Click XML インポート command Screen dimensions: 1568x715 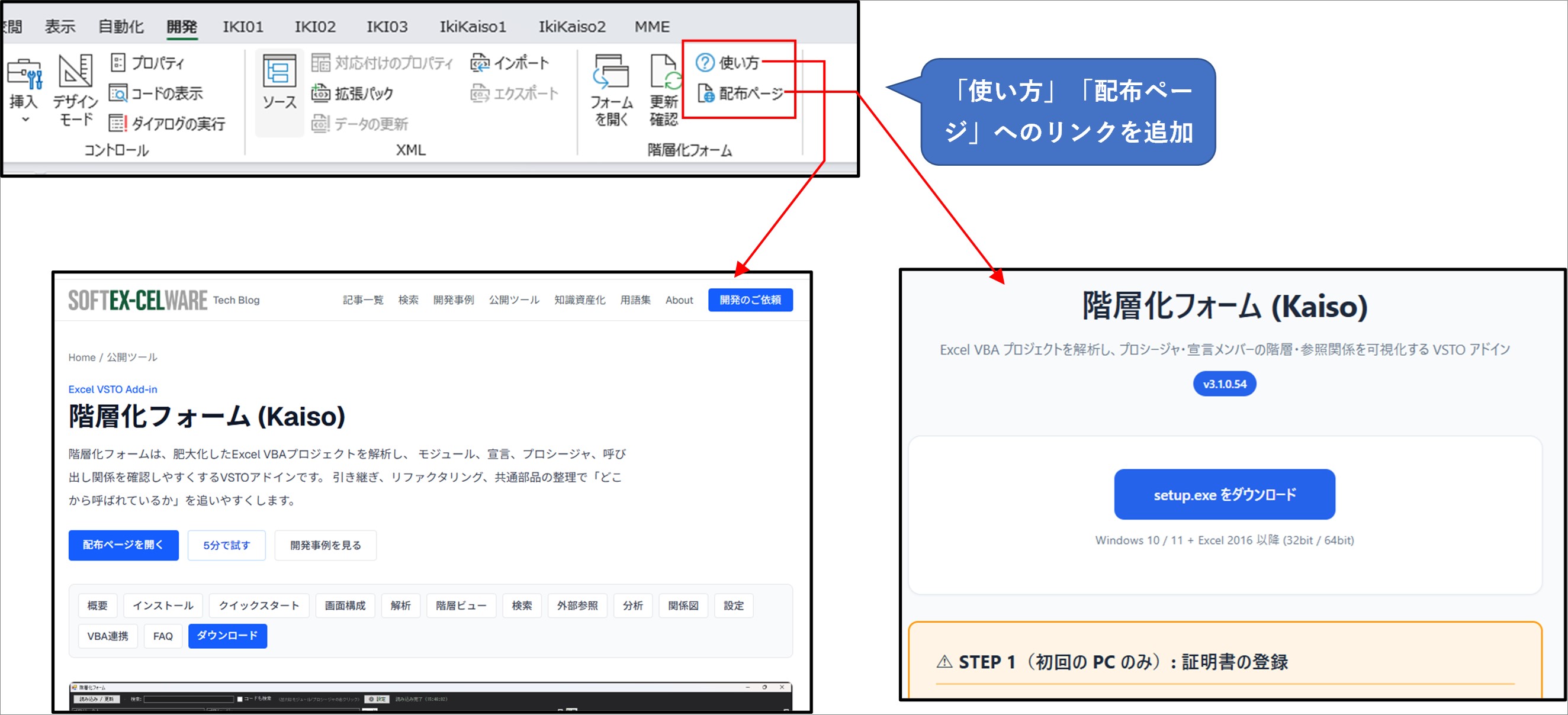(x=509, y=63)
